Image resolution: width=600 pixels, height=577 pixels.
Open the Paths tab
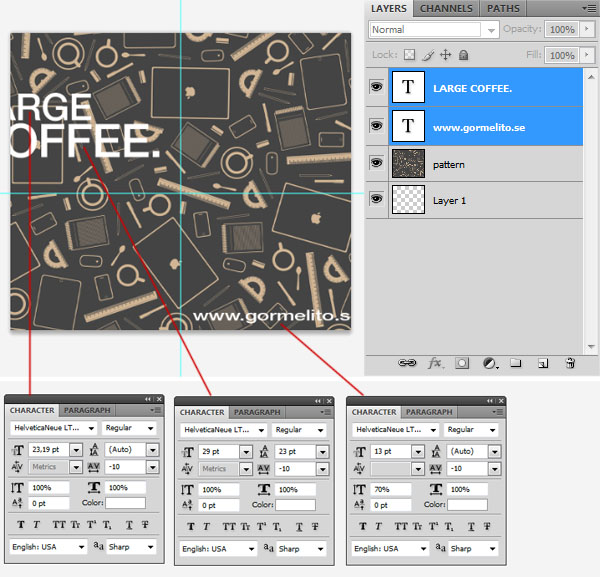pyautogui.click(x=503, y=8)
